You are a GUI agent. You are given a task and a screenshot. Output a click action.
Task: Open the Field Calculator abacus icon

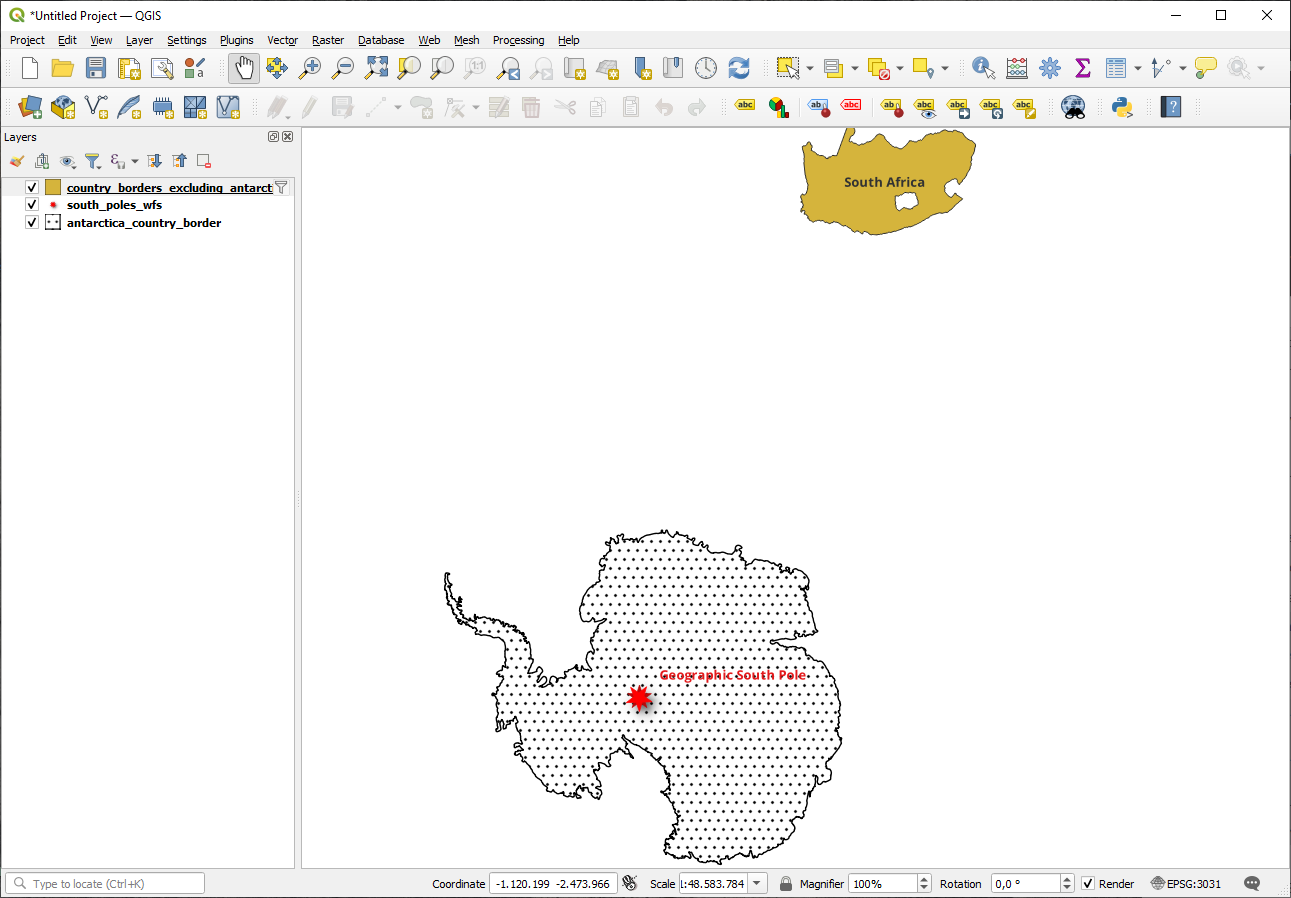[1017, 68]
